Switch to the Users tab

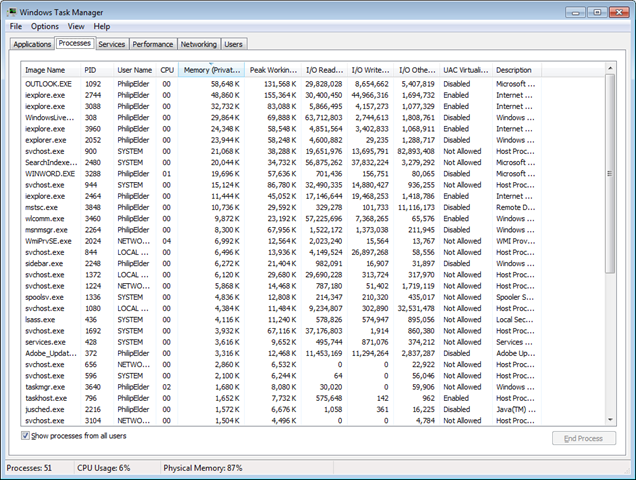[233, 44]
